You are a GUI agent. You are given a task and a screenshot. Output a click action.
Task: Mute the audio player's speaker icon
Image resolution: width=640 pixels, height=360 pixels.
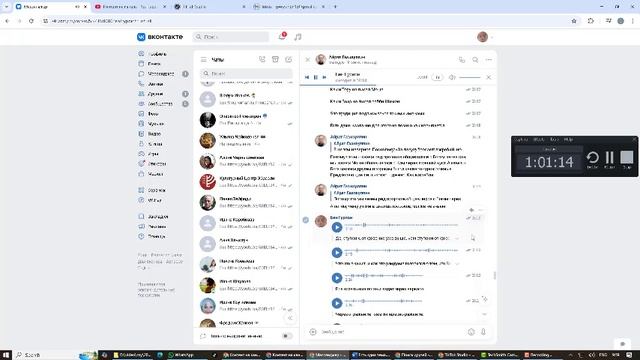pyautogui.click(x=452, y=77)
